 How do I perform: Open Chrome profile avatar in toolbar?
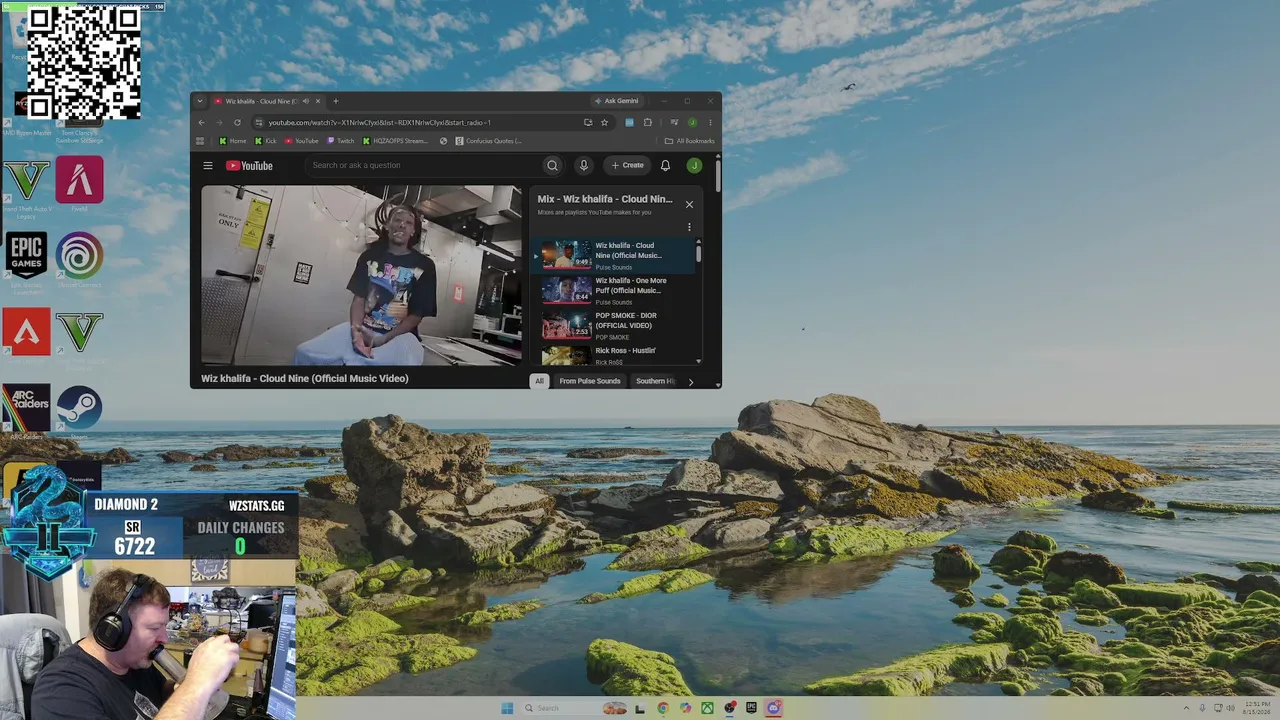coord(692,122)
